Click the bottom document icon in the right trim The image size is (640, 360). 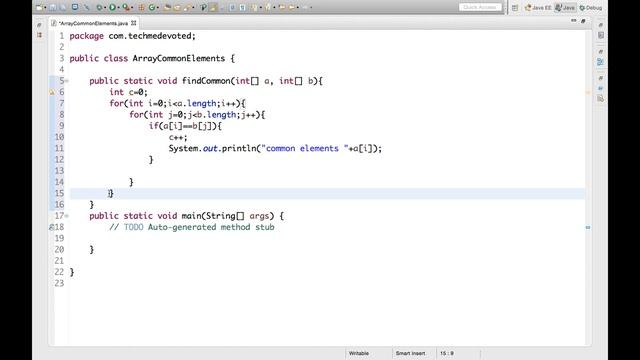[x=600, y=98]
